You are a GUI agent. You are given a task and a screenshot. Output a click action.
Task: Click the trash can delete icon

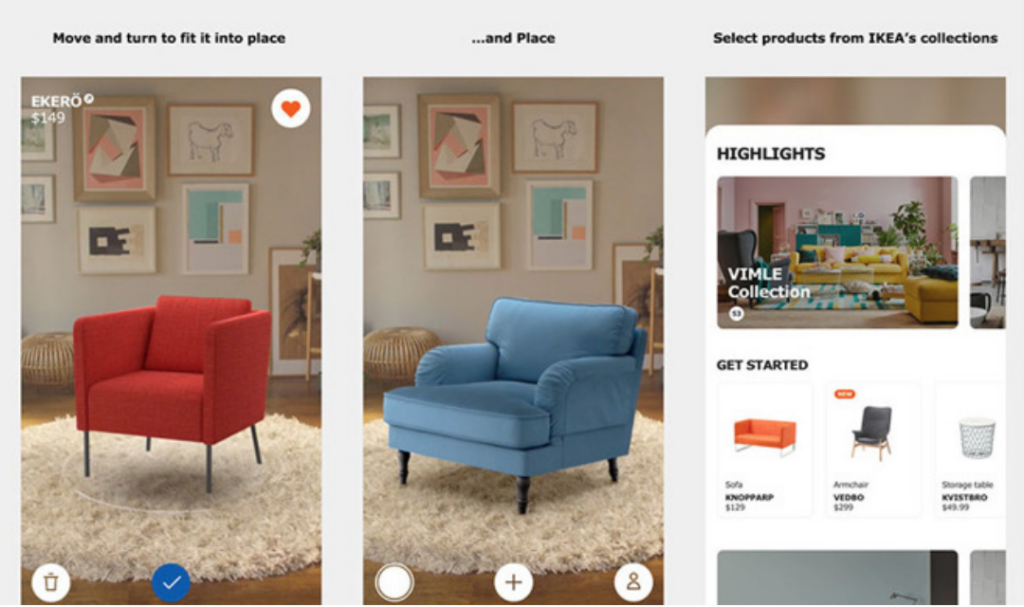[50, 582]
